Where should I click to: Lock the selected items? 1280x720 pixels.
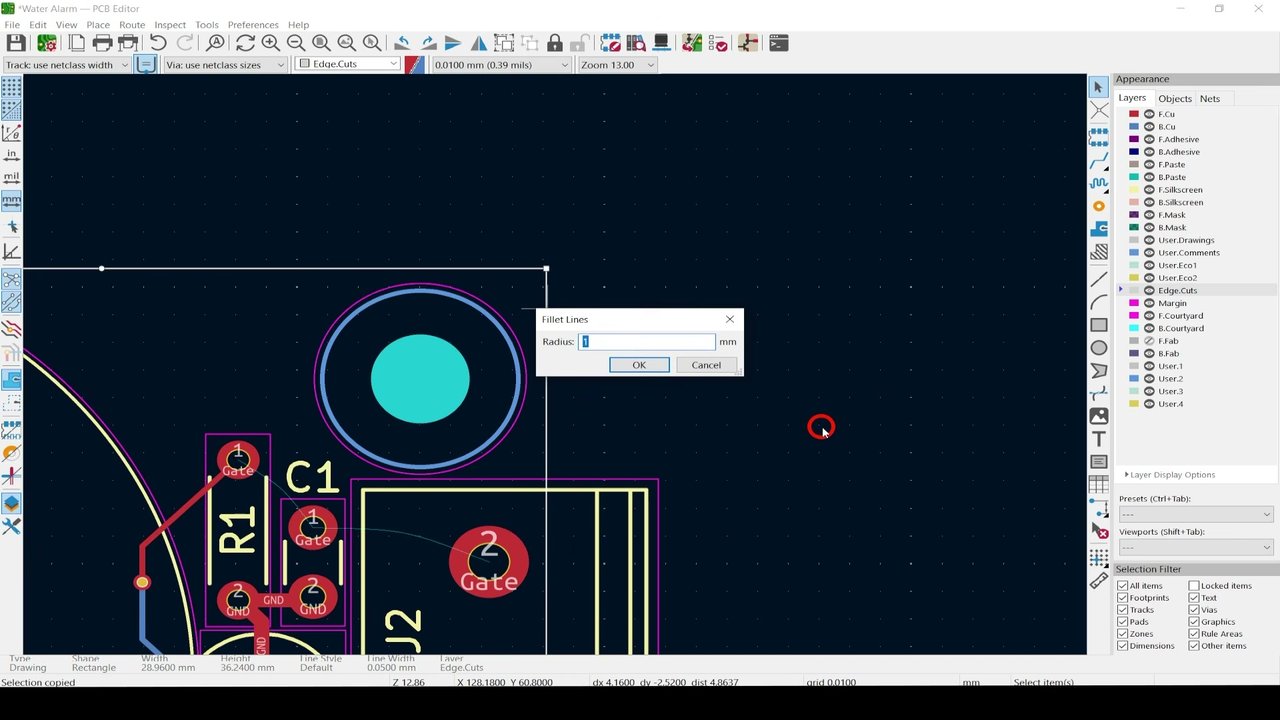tap(554, 43)
